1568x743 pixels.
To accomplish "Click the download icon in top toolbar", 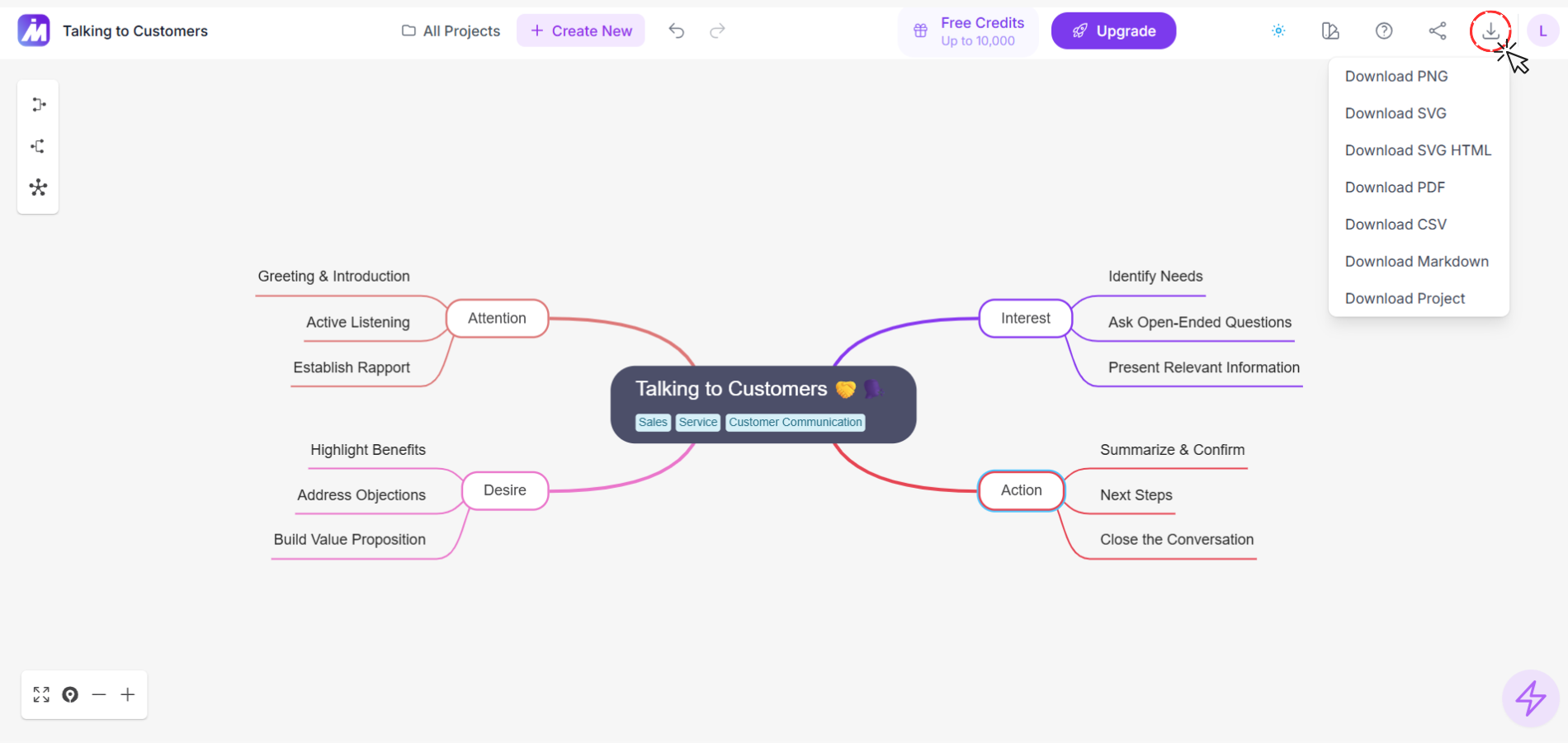I will [1490, 31].
